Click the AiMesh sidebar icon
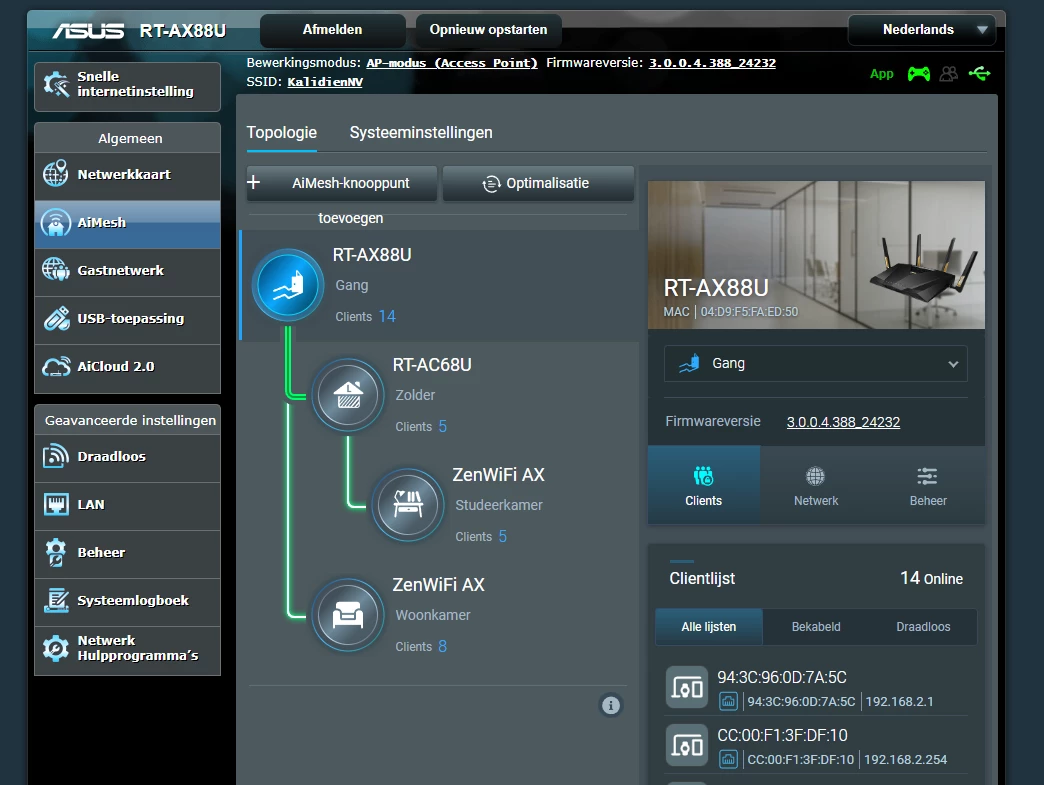 pyautogui.click(x=56, y=222)
